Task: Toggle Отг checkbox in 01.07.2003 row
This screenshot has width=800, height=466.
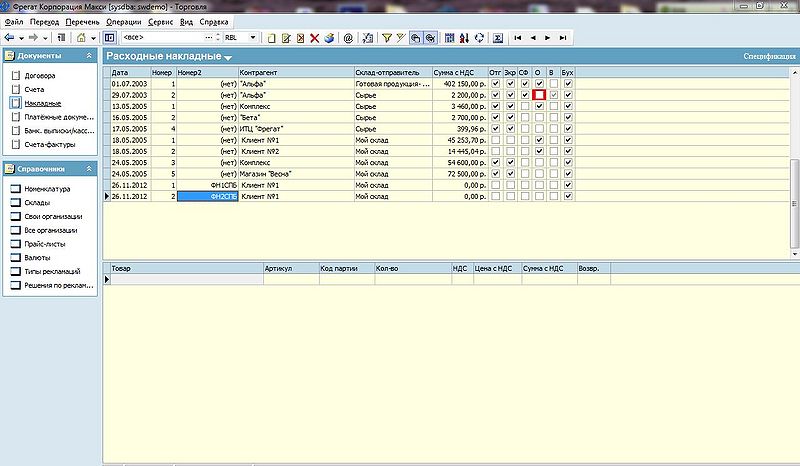Action: (x=495, y=84)
